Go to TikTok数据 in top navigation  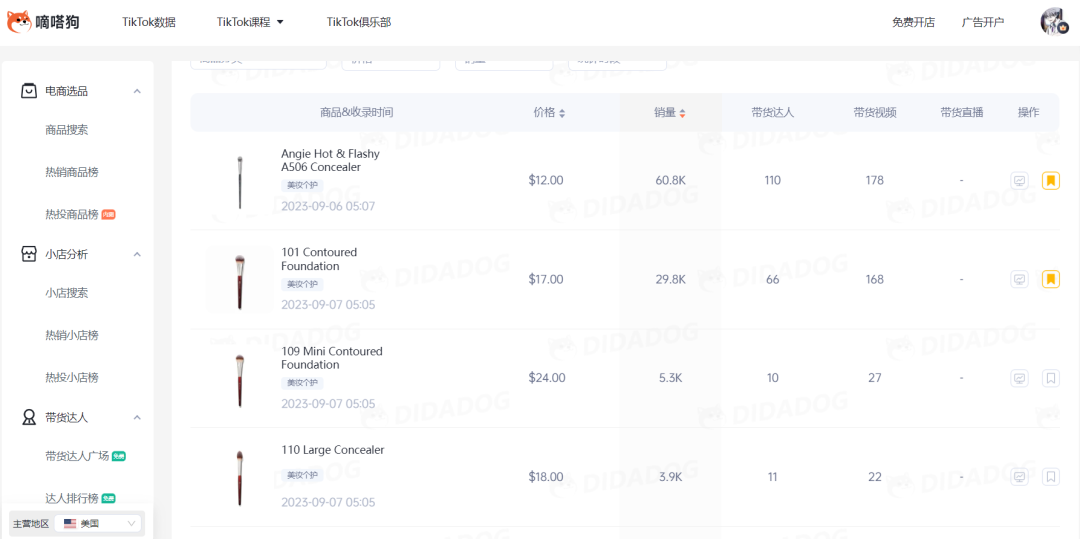[x=149, y=22]
